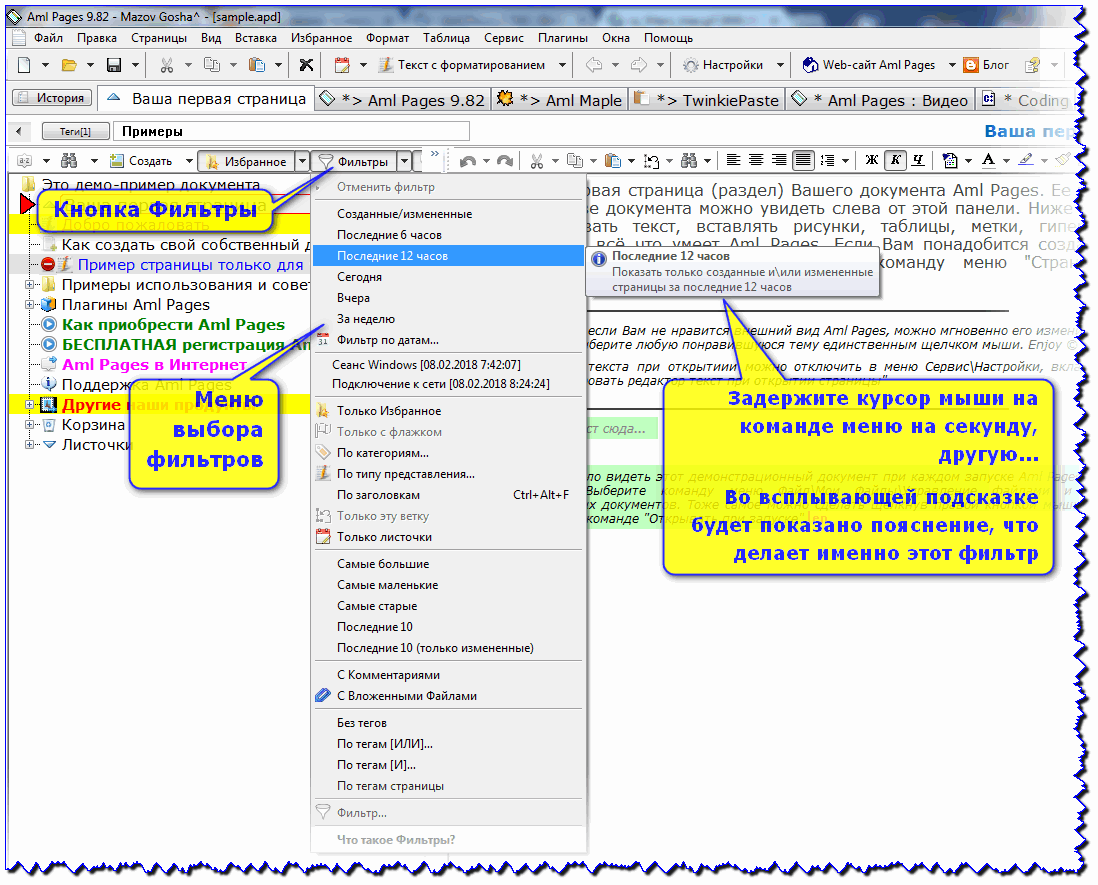Open the Настройки dropdown arrow
Screen dimensions: 1098x885
(x=780, y=65)
